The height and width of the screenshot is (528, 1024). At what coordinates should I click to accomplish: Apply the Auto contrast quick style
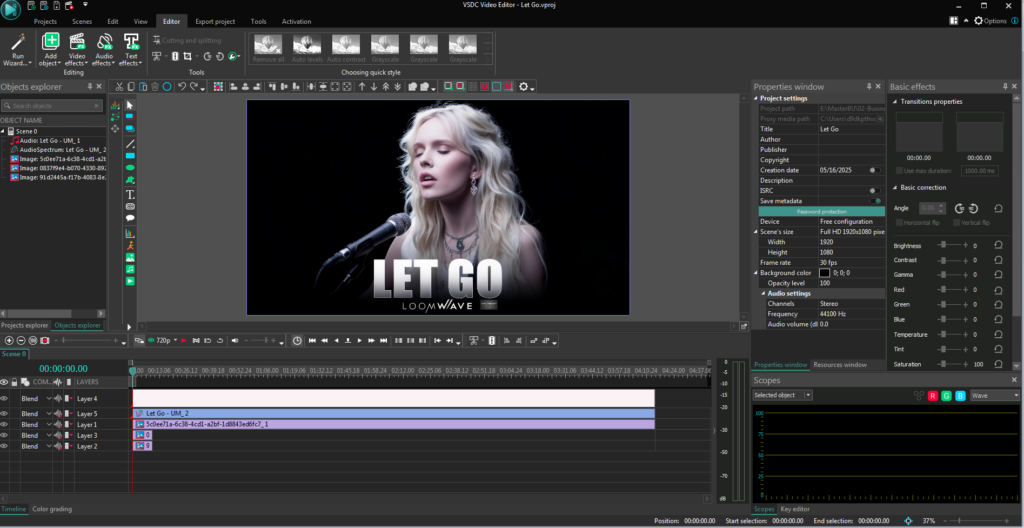pyautogui.click(x=346, y=49)
